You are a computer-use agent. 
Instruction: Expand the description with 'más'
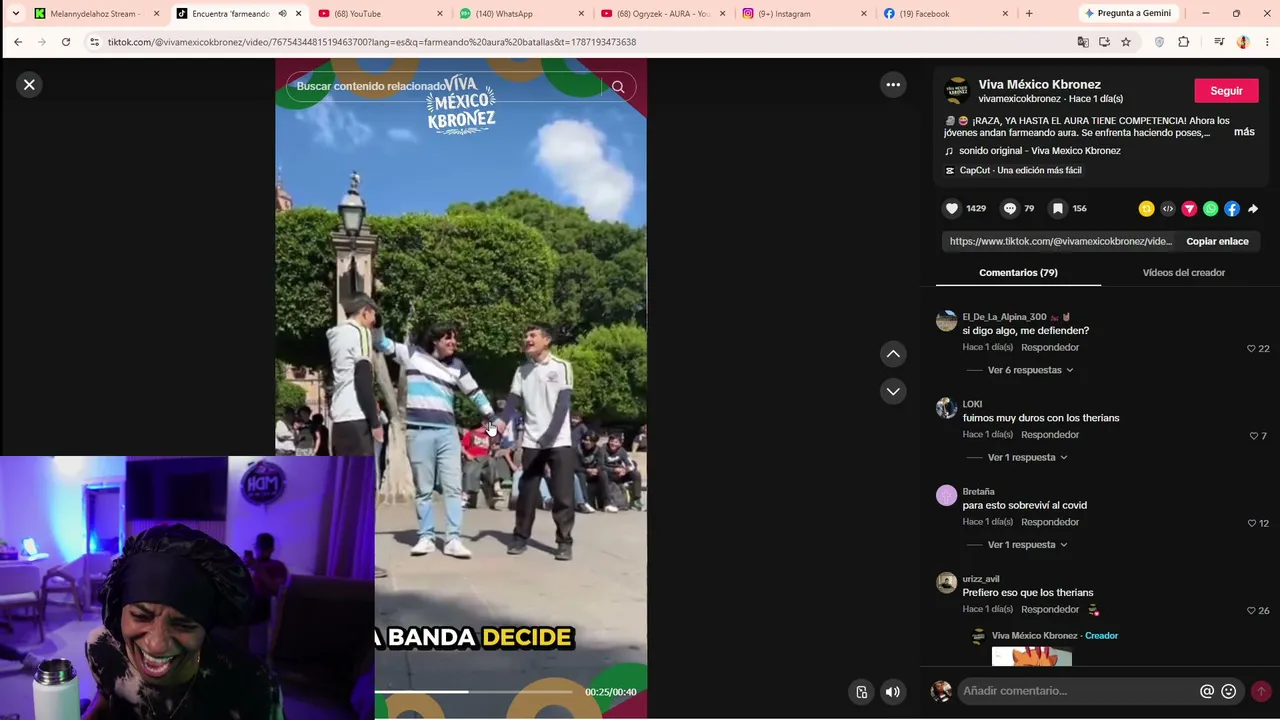(1244, 132)
